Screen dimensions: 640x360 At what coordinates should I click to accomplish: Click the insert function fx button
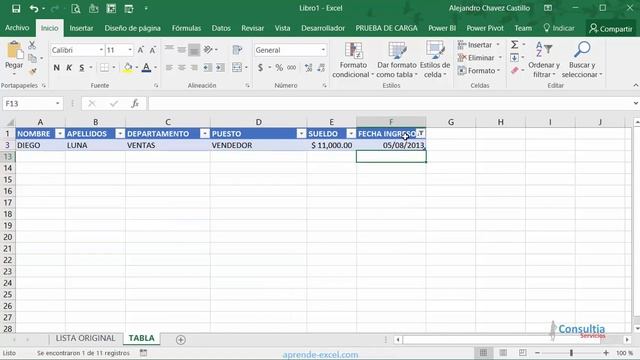(135, 104)
